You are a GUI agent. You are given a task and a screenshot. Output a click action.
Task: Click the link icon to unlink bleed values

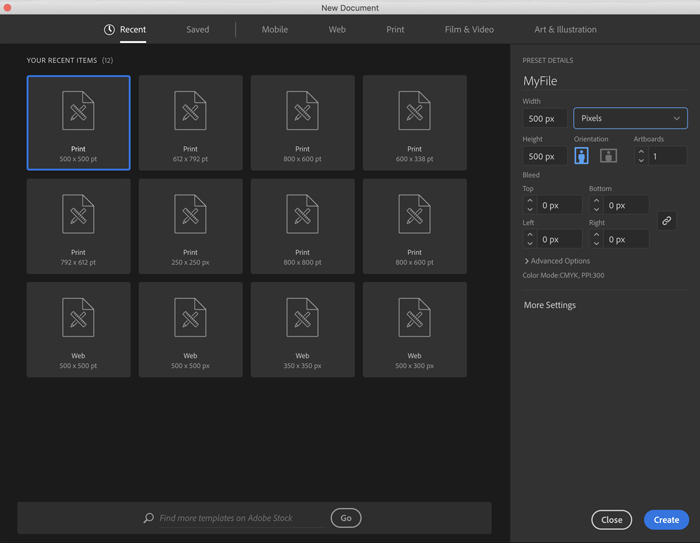coord(667,221)
